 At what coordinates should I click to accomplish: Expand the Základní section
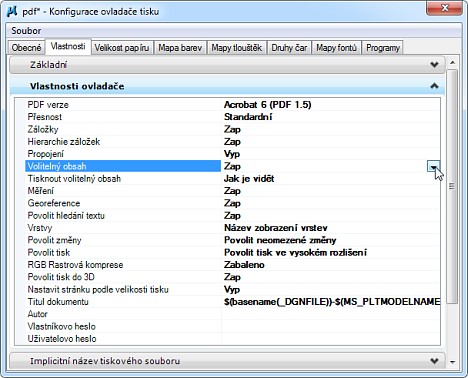tap(227, 65)
